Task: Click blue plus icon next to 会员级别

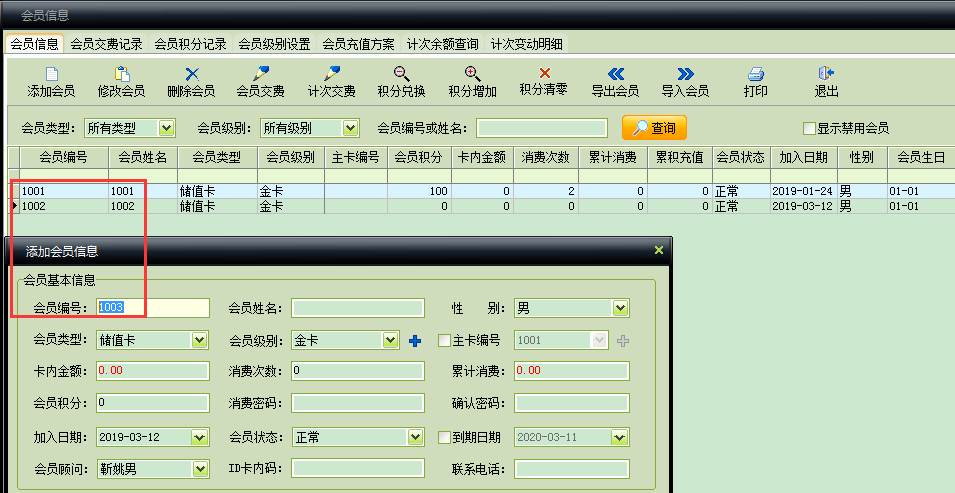Action: (x=415, y=341)
